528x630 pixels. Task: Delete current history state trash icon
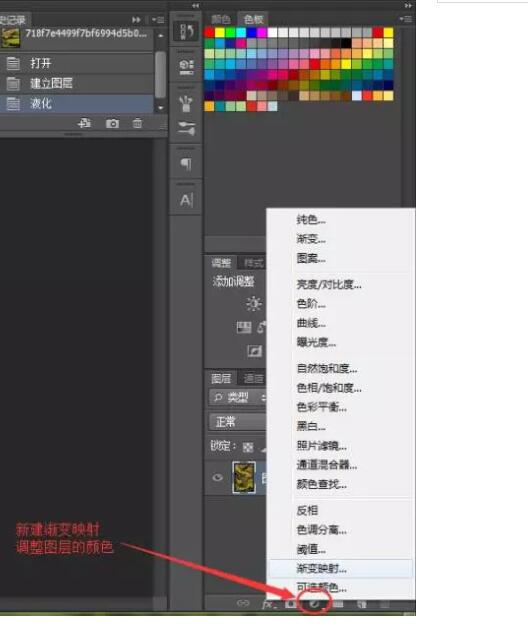pyautogui.click(x=137, y=123)
